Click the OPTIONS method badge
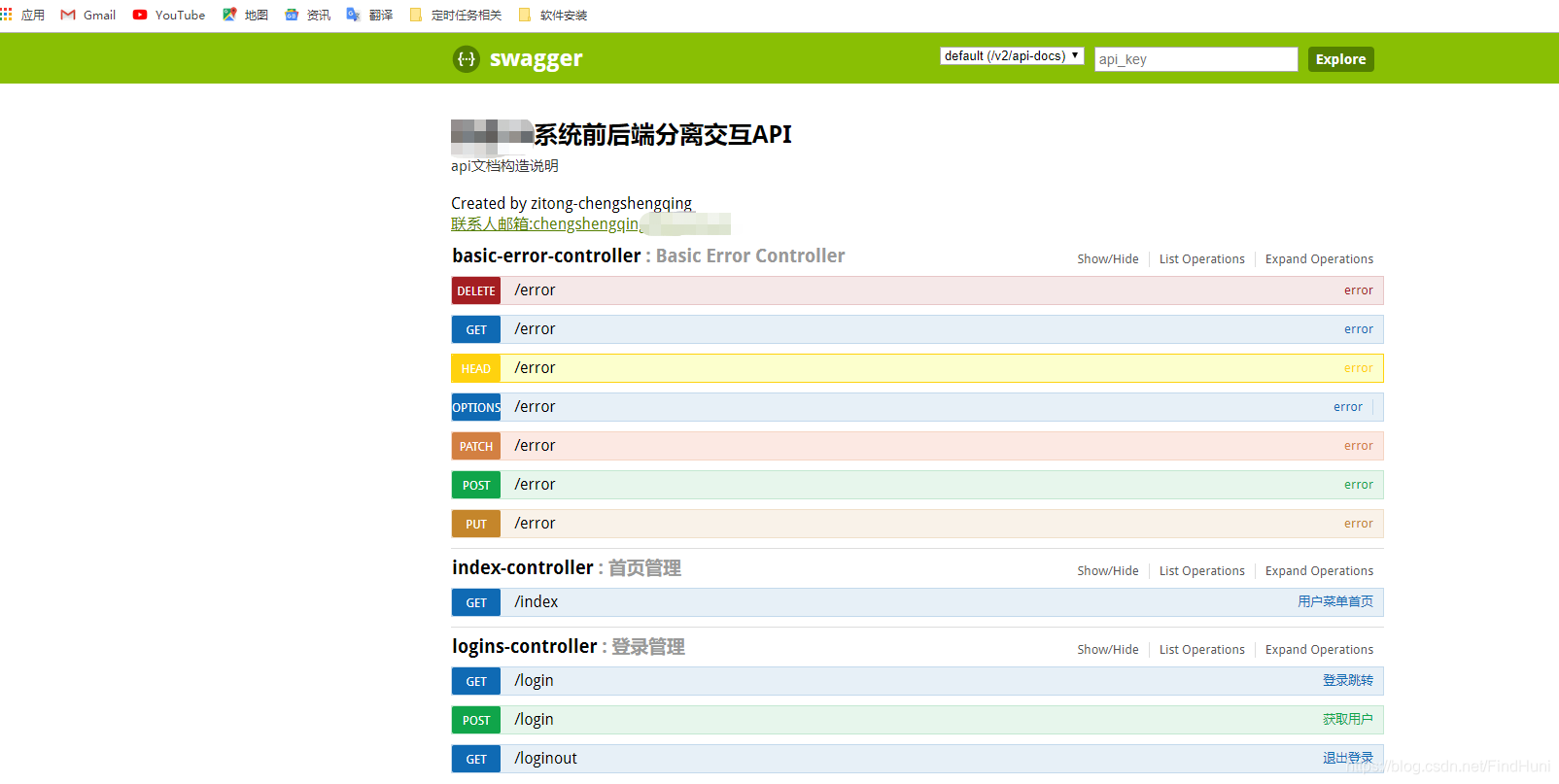 coord(476,407)
